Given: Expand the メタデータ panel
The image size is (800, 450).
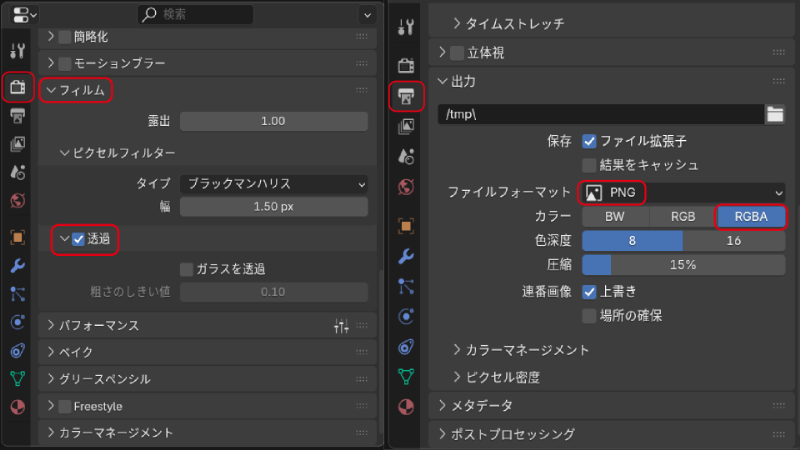Looking at the screenshot, I should coord(442,406).
